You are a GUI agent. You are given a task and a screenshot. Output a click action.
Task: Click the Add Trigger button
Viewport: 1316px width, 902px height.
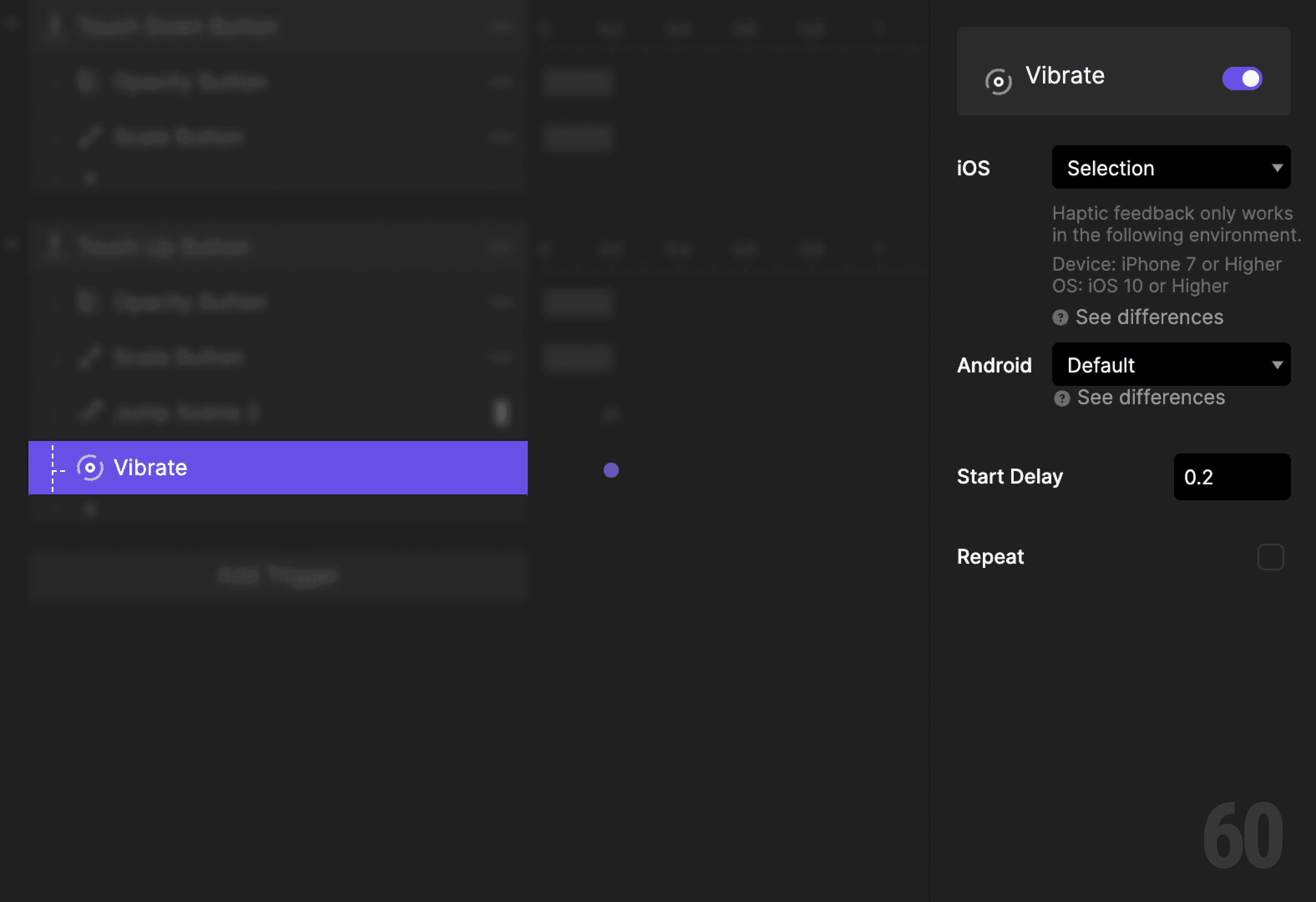tap(278, 575)
